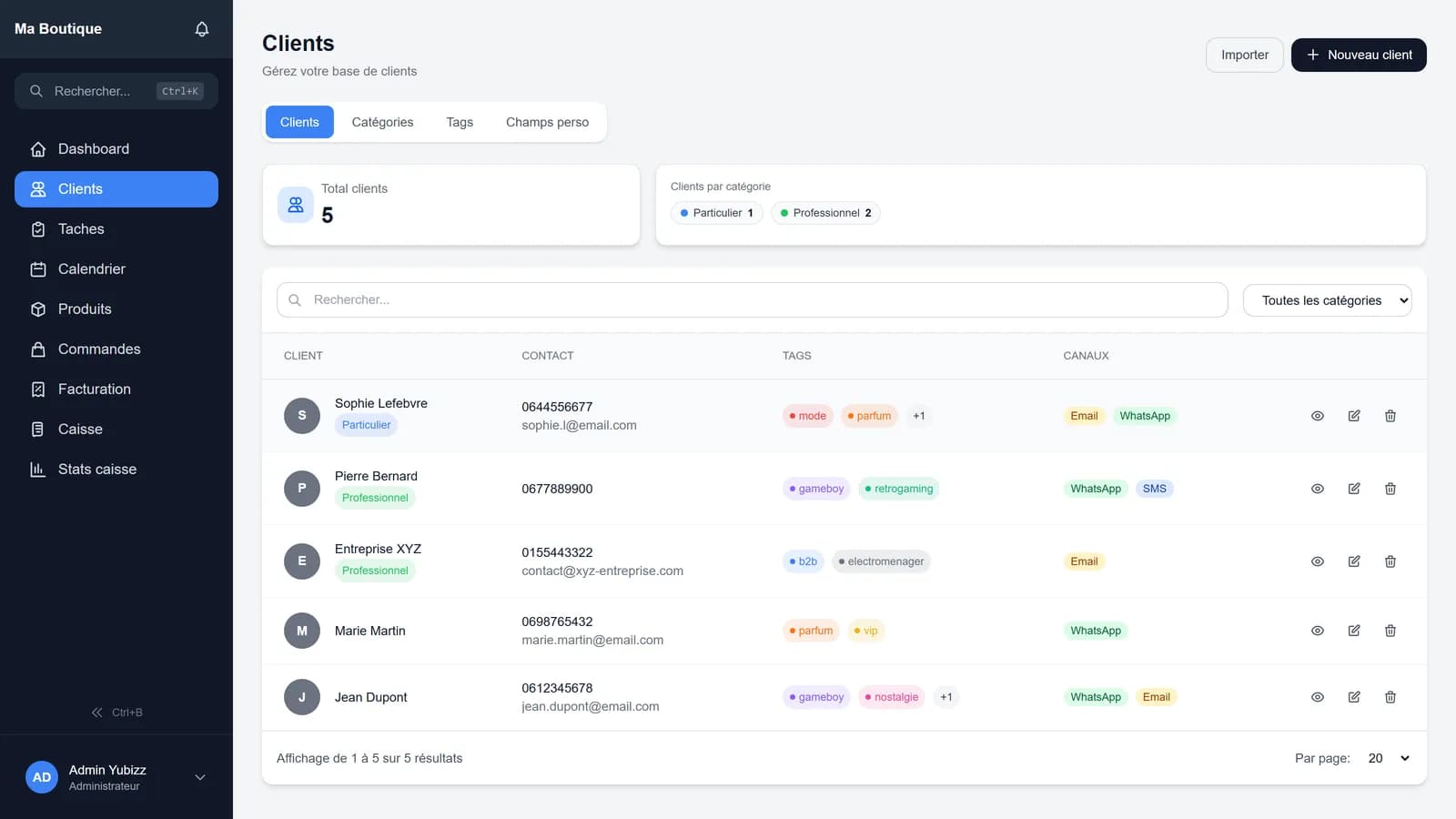1456x819 pixels.
Task: Delete Sophie Lefebvre client
Action: pos(1390,416)
